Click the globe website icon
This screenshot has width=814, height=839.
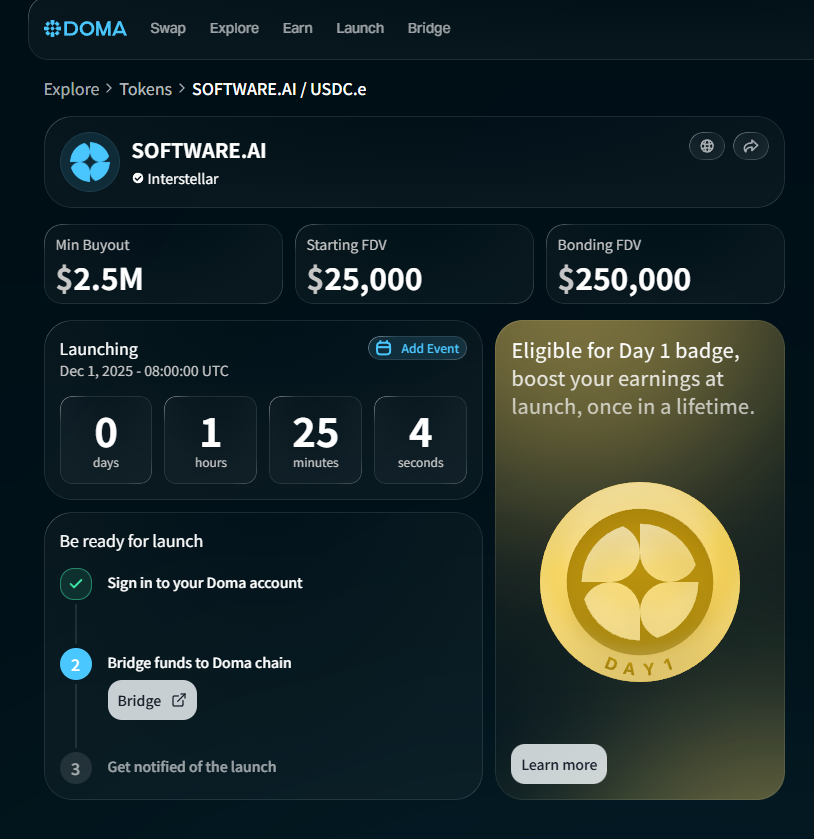point(707,146)
